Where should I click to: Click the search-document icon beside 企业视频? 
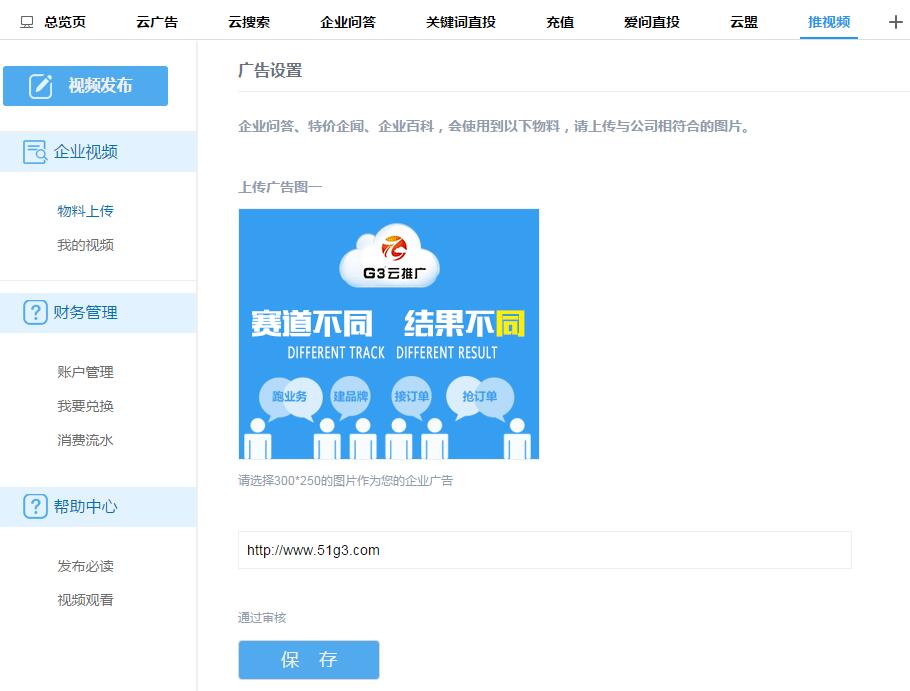point(35,152)
